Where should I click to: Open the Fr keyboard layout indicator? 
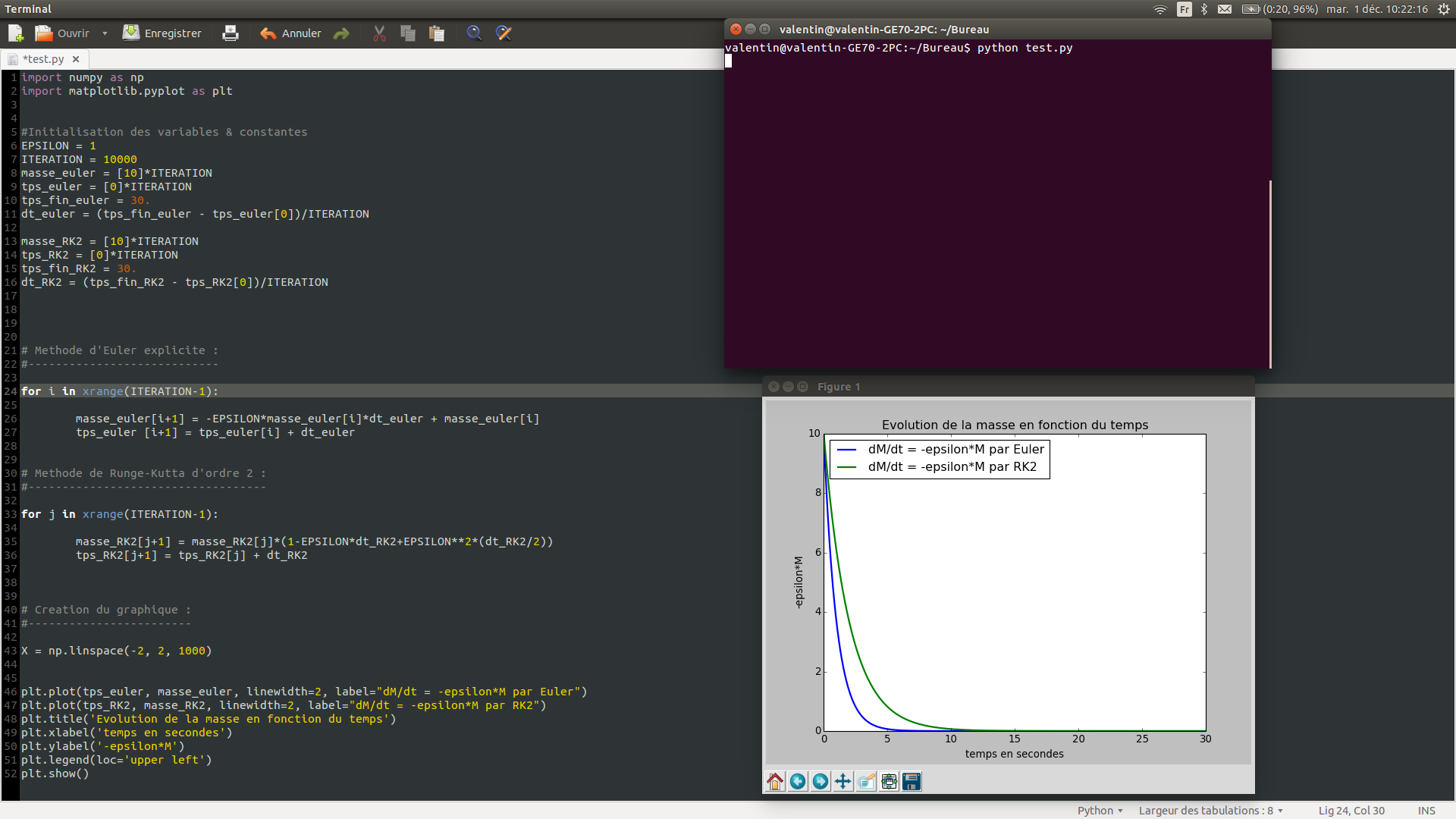pyautogui.click(x=1184, y=9)
